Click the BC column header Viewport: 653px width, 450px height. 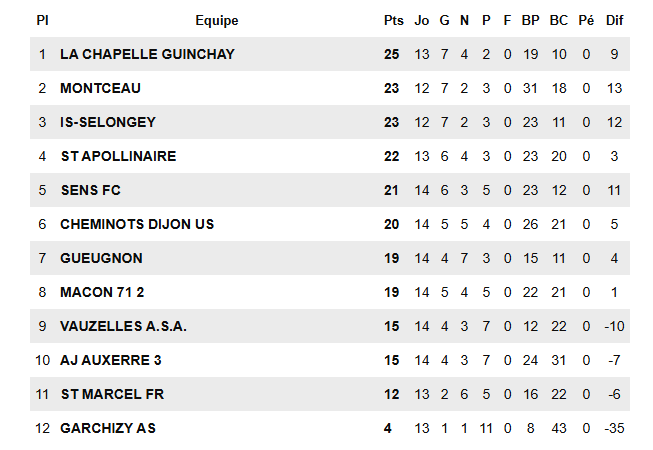559,20
